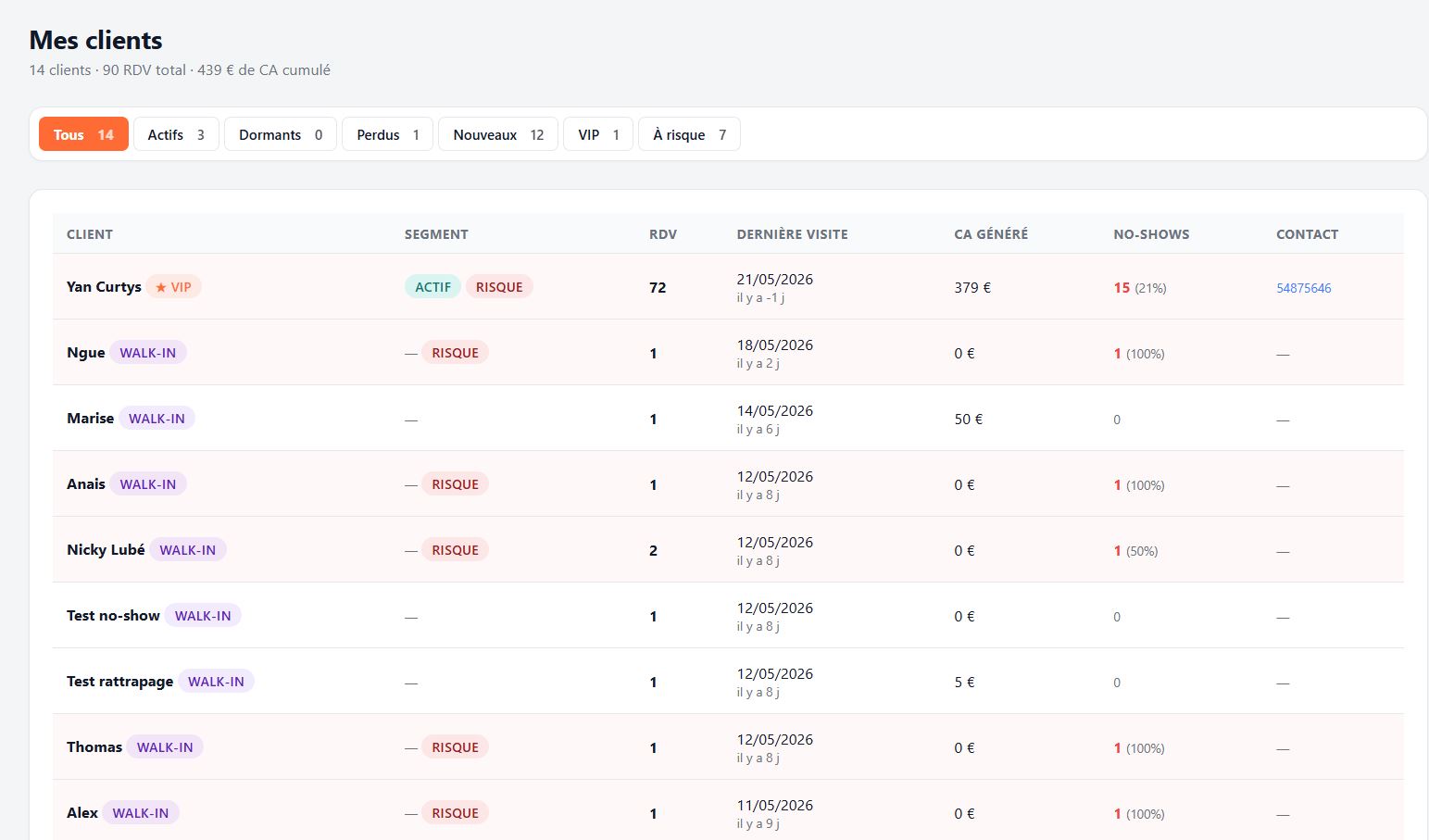Click the CA GÉNÉRÉ column header
Screen dimensions: 1429x840
tap(991, 234)
